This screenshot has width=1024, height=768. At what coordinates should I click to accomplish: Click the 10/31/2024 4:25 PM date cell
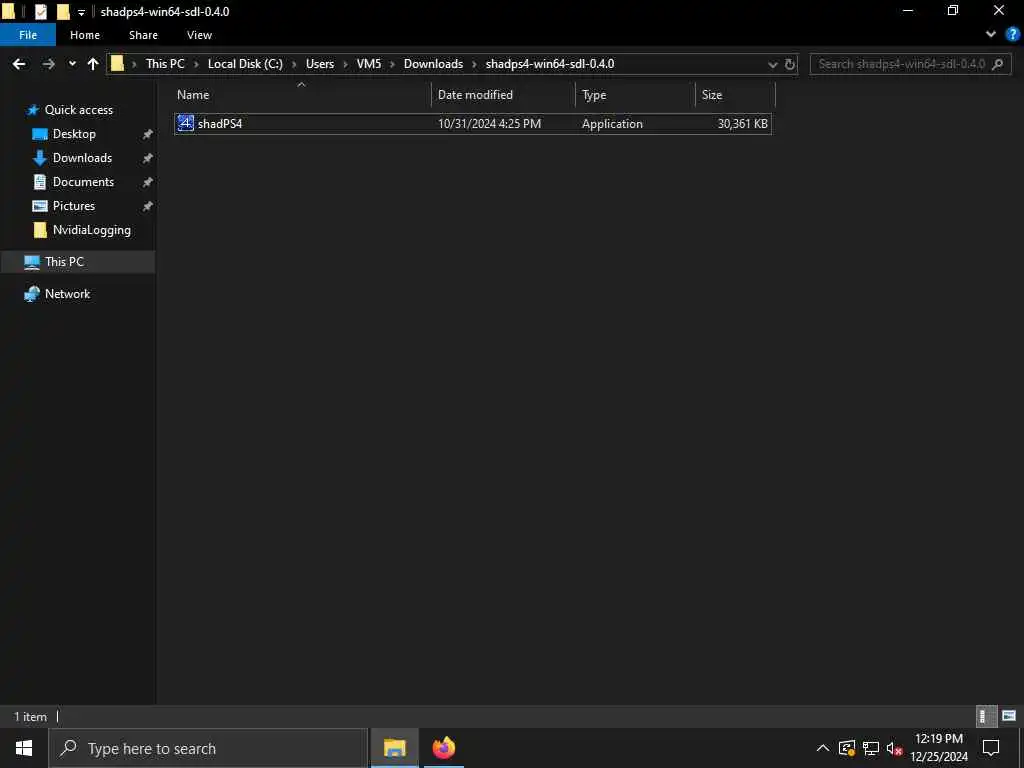pyautogui.click(x=489, y=123)
